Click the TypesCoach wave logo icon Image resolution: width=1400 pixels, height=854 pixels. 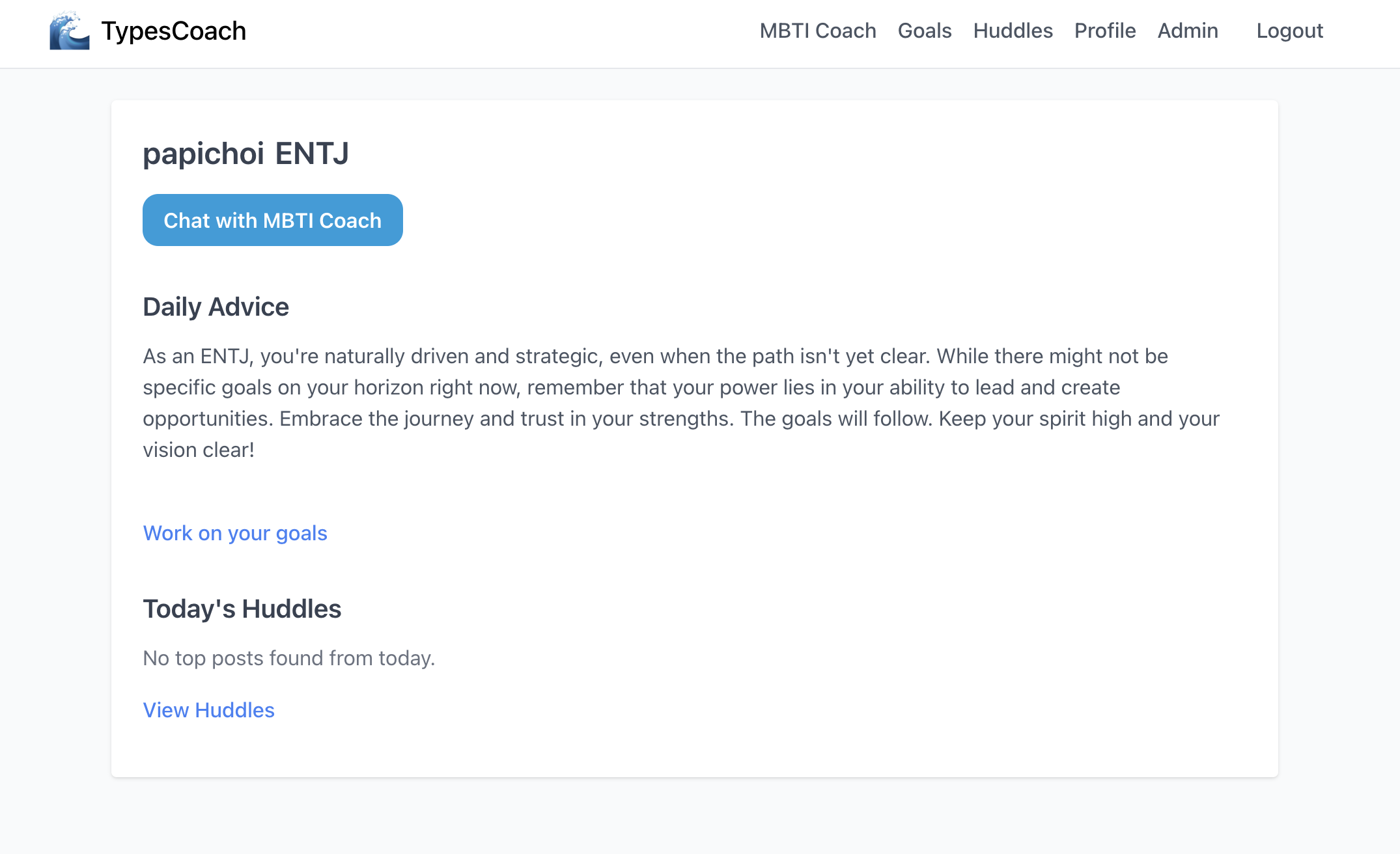69,31
